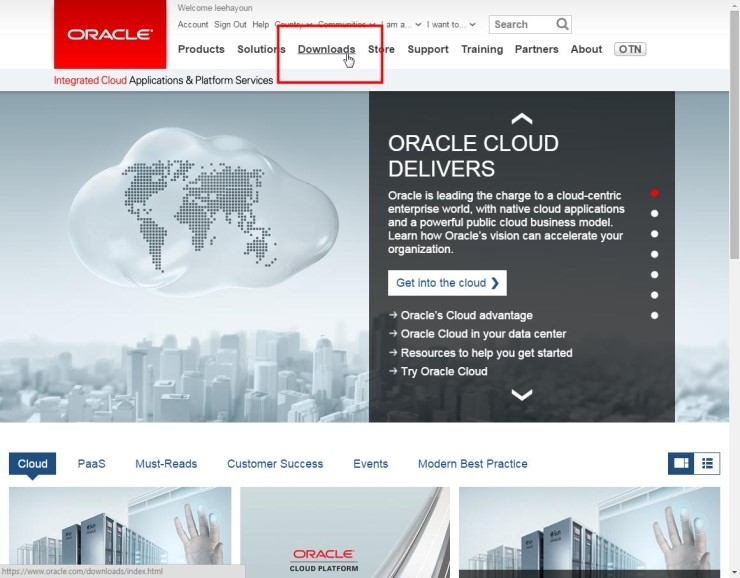Viewport: 740px width, 578px height.
Task: Open the Support menu
Action: (428, 49)
